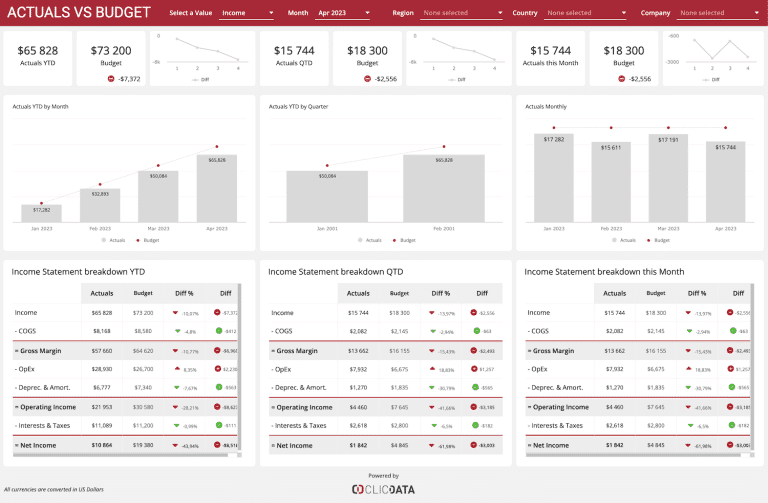
Task: Click the red minus icon beside -$7,372
Action: click(x=111, y=78)
